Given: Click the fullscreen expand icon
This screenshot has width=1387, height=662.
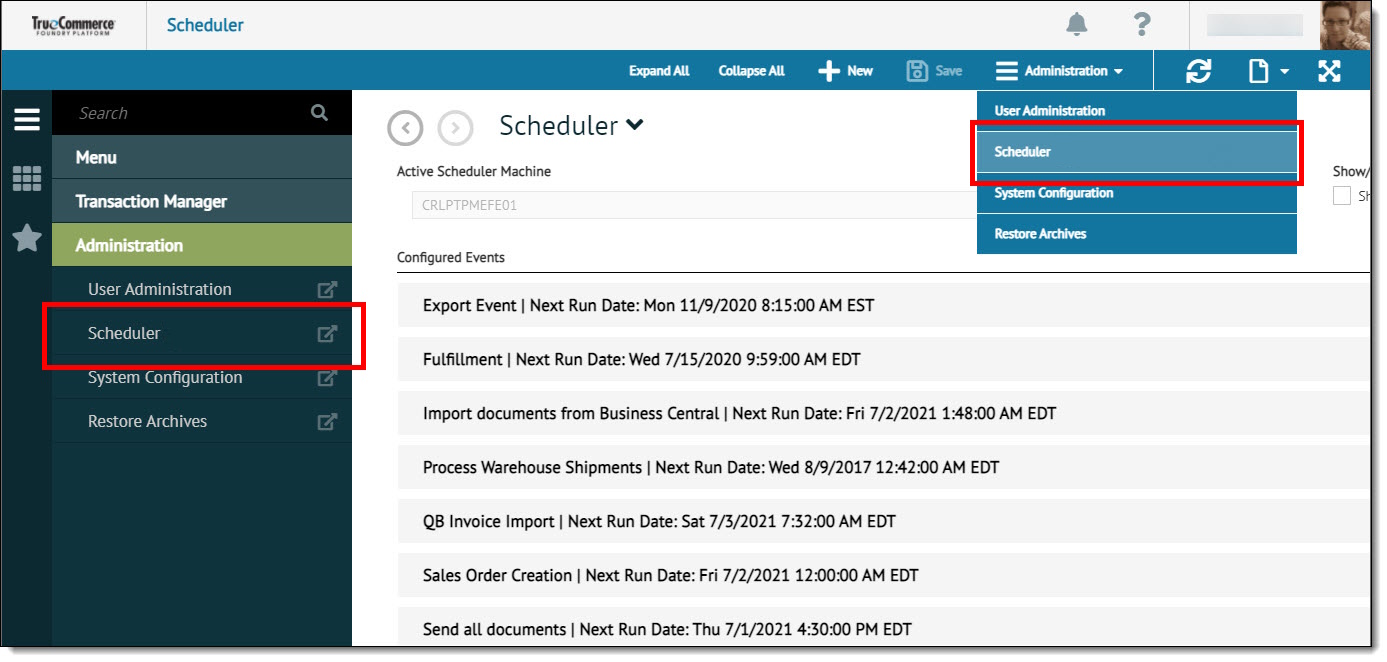Looking at the screenshot, I should [1330, 70].
